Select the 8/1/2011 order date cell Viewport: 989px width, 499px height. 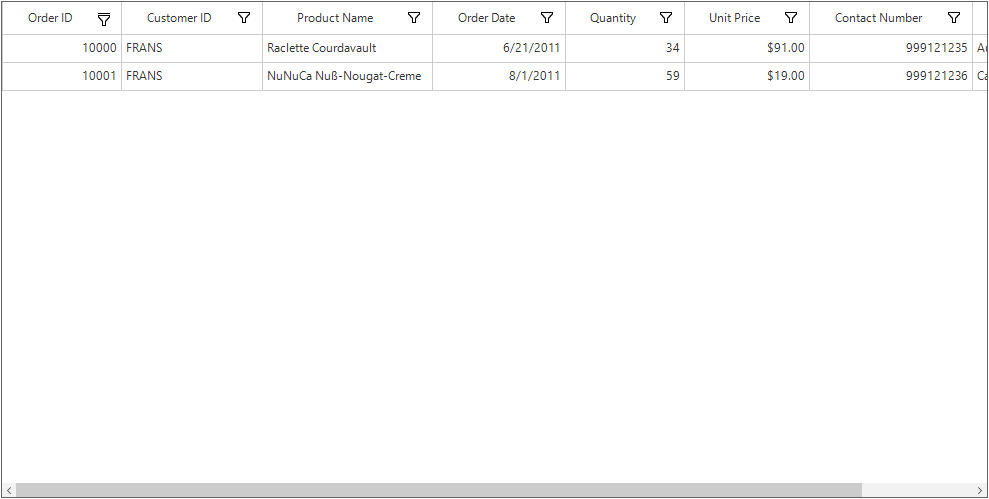(499, 76)
